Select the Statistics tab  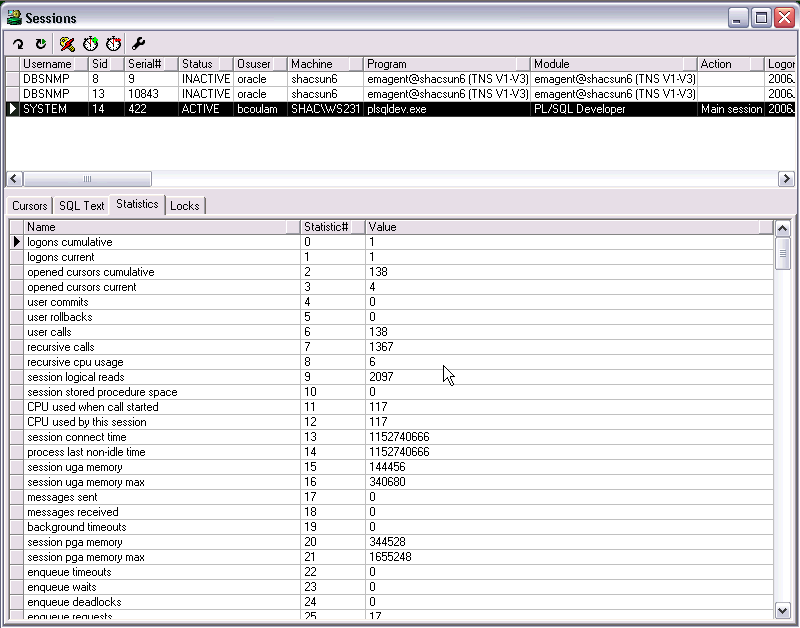point(137,204)
